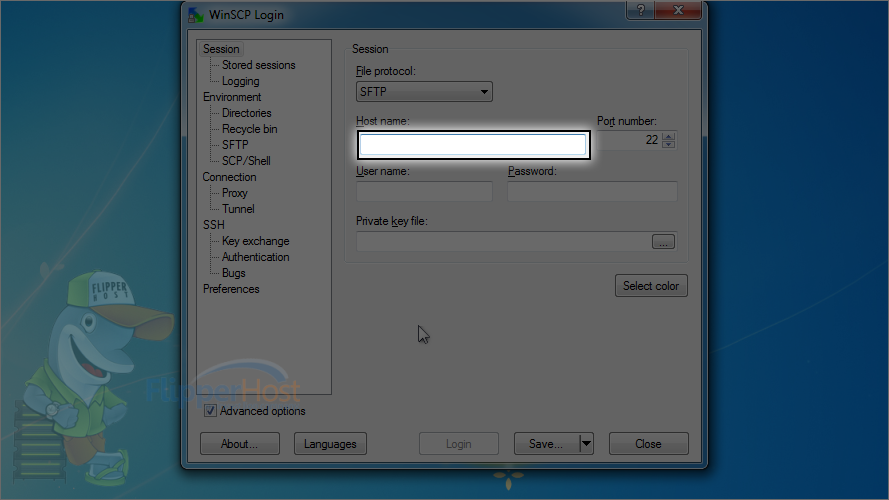This screenshot has width=889, height=500.
Task: Open Proxy settings page
Action: tap(235, 193)
